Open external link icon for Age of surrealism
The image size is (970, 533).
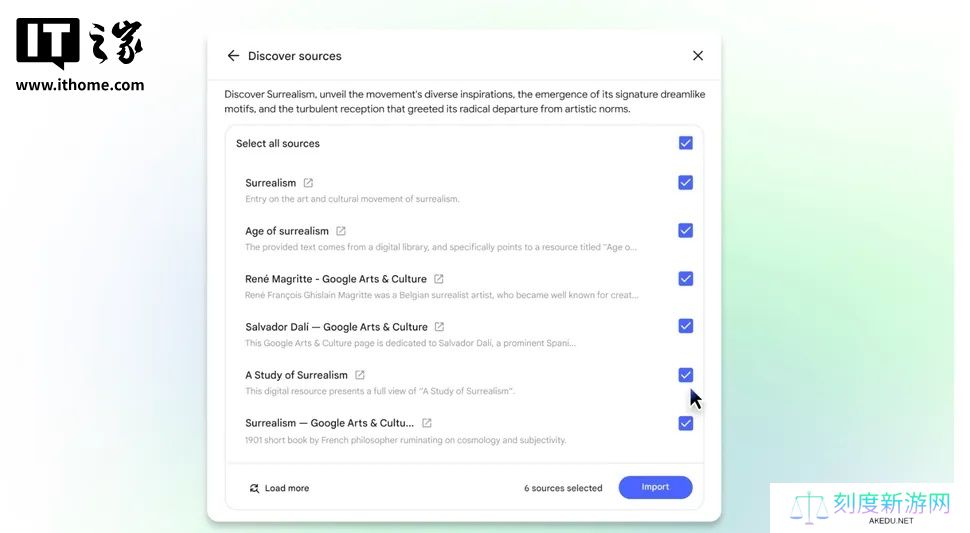point(341,231)
